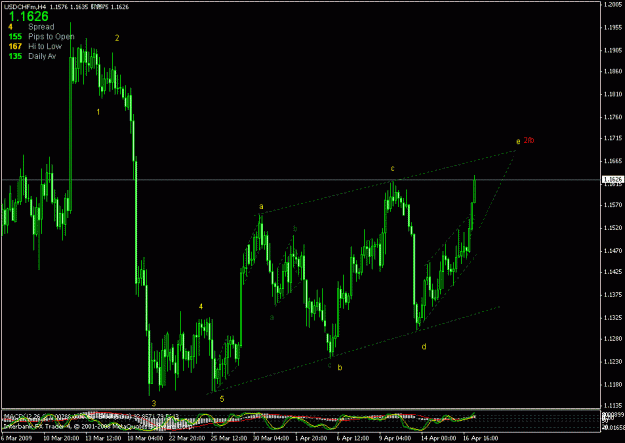Image resolution: width=625 pixels, height=443 pixels.
Task: Select the 6 Apr 12:00 time axis label
Action: (x=353, y=438)
